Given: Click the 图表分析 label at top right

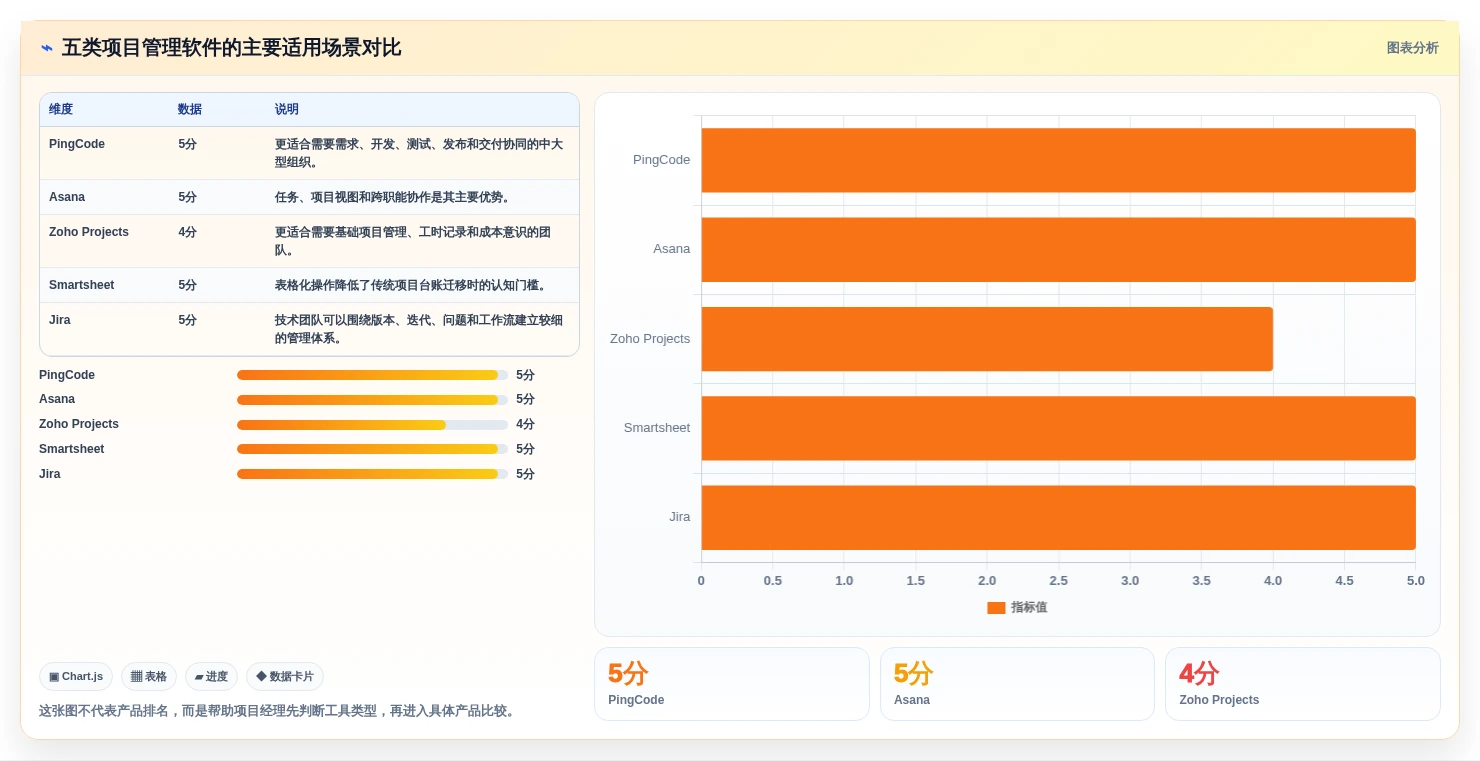Looking at the screenshot, I should [x=1412, y=48].
